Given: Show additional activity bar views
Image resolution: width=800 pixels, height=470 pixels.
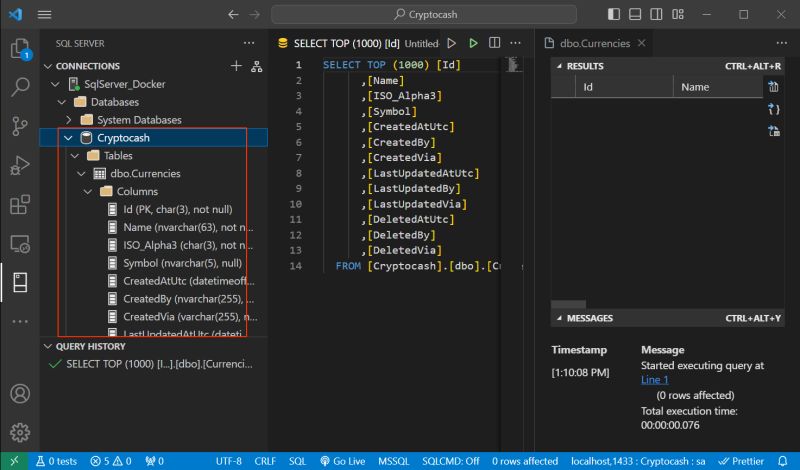Looking at the screenshot, I should pyautogui.click(x=20, y=321).
